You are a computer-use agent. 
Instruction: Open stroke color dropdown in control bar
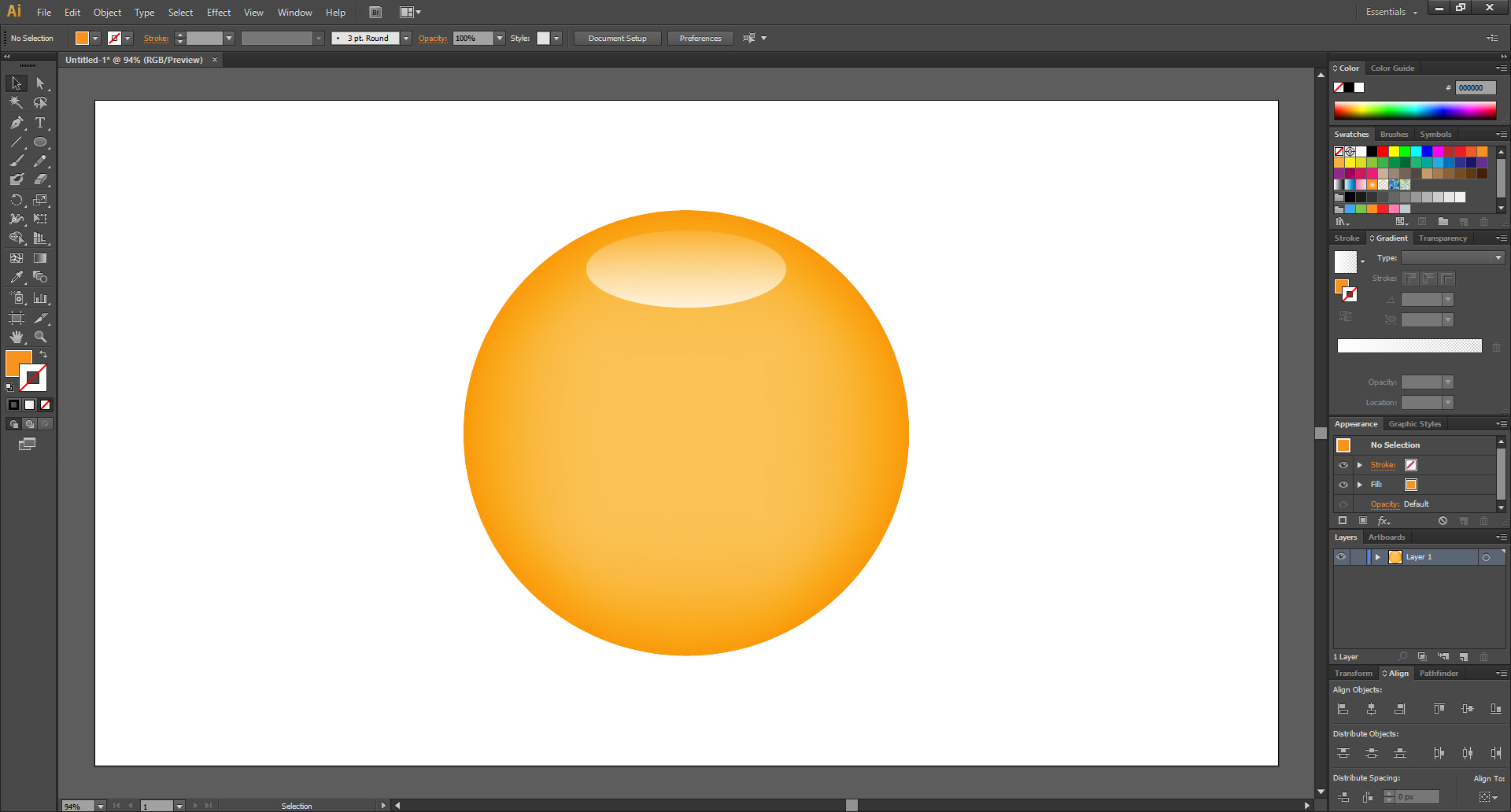[x=127, y=39]
